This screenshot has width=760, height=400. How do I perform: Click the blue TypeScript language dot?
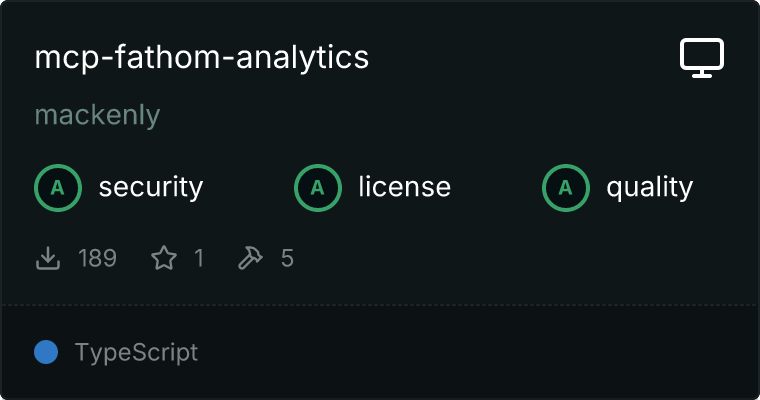(x=46, y=352)
